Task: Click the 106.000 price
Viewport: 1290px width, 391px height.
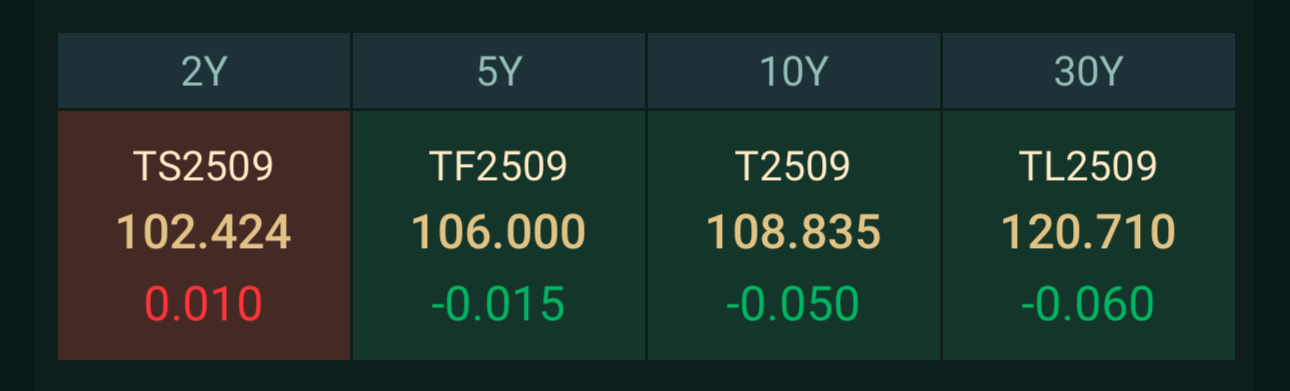Action: [x=499, y=233]
